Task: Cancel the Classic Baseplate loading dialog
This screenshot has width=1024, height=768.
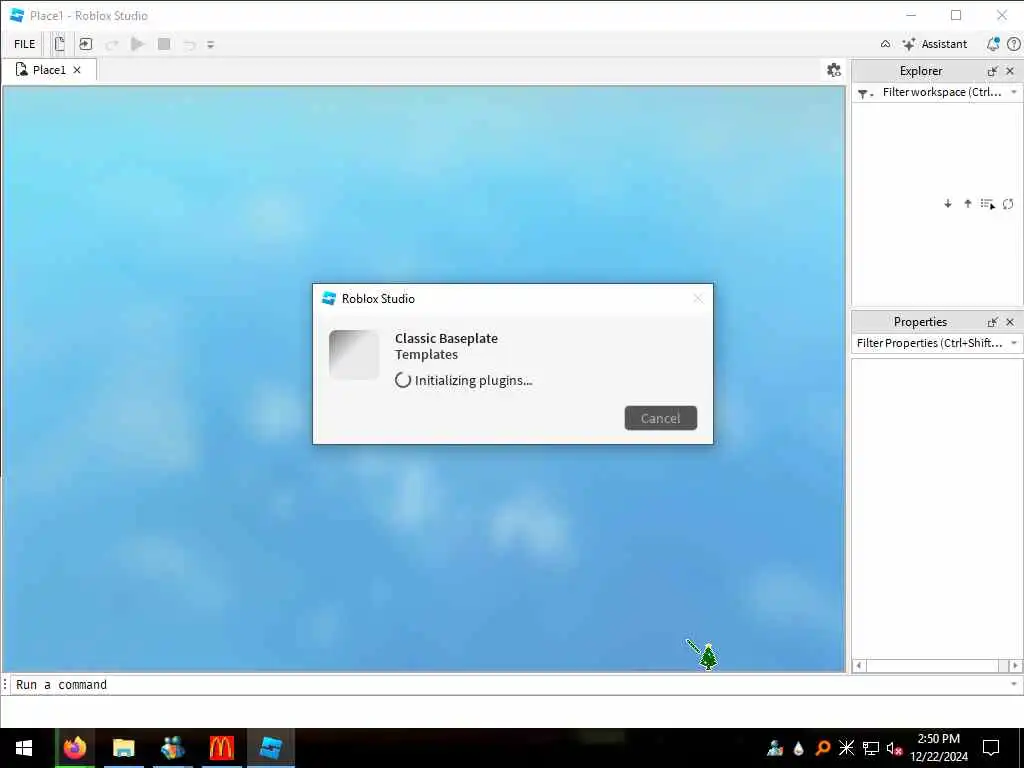Action: (x=660, y=418)
